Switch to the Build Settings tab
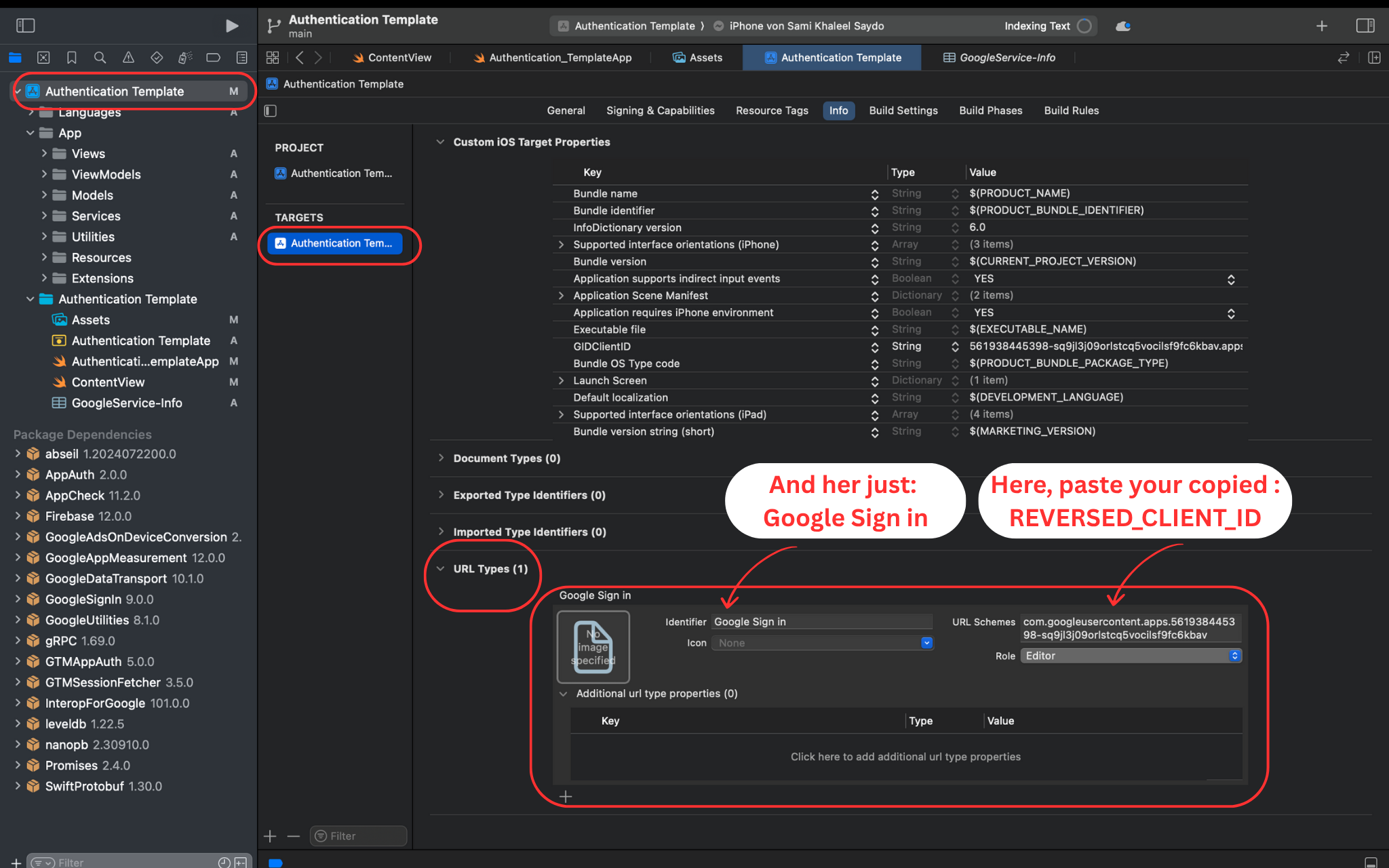 click(903, 111)
